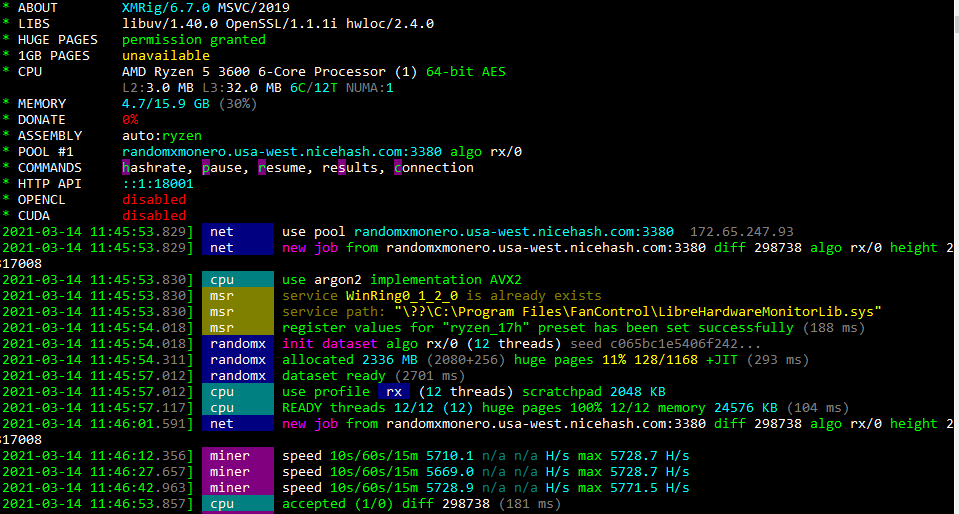
Task: Click the 'cpu' tag on 'accepted' line
Action: 238,503
